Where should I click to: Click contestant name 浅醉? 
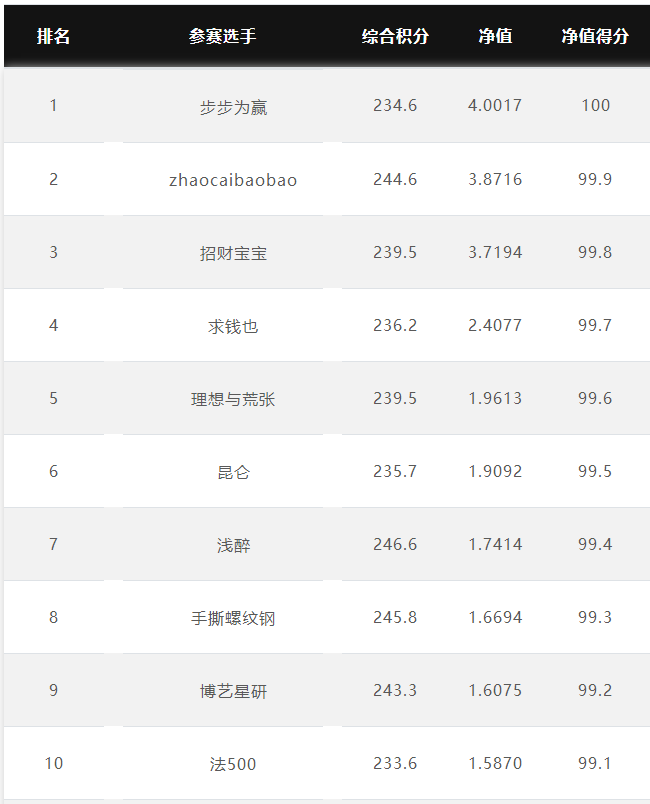click(233, 546)
